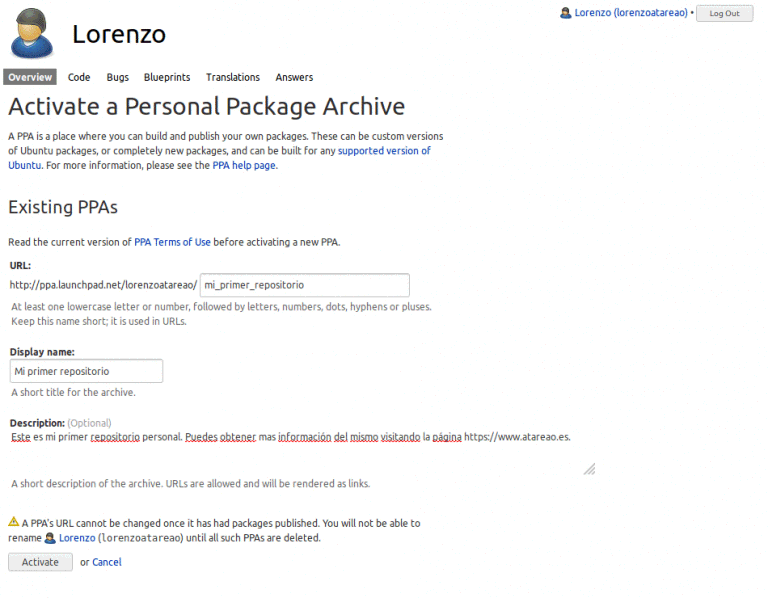Click the Log Out button
Viewport: 768px width, 598px height.
pos(724,13)
